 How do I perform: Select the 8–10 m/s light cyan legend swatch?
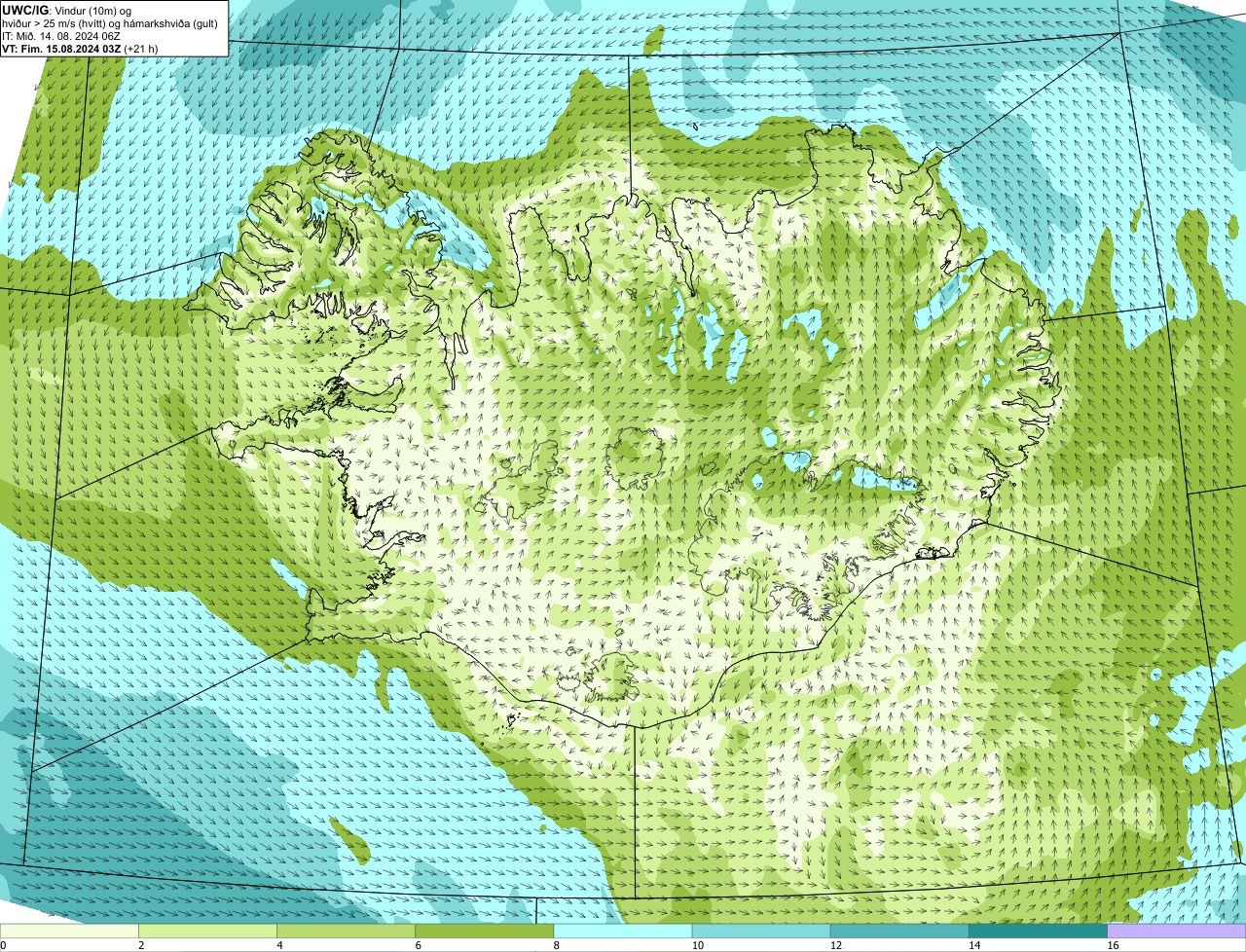pyautogui.click(x=623, y=931)
